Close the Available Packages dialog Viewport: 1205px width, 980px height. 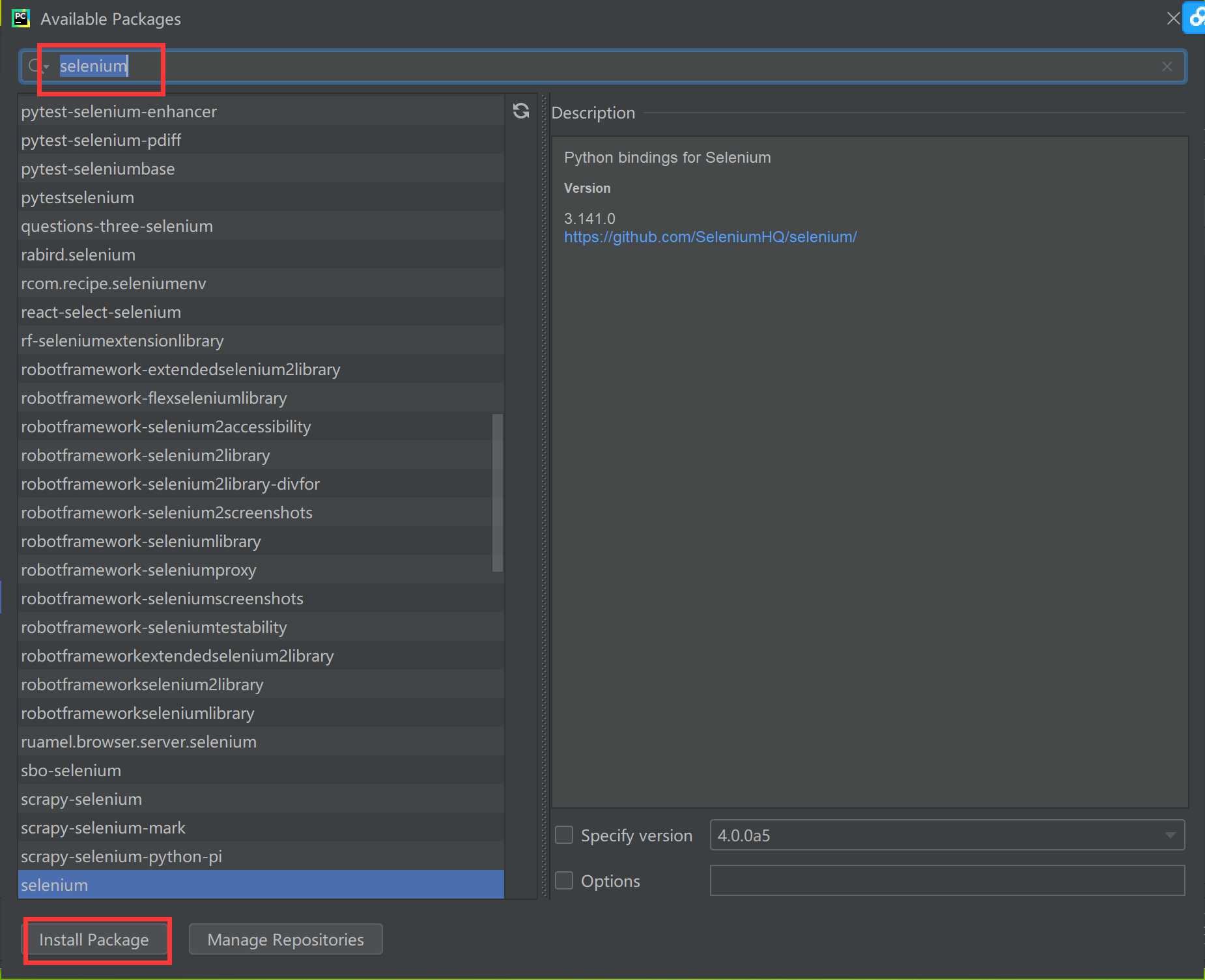(1172, 18)
